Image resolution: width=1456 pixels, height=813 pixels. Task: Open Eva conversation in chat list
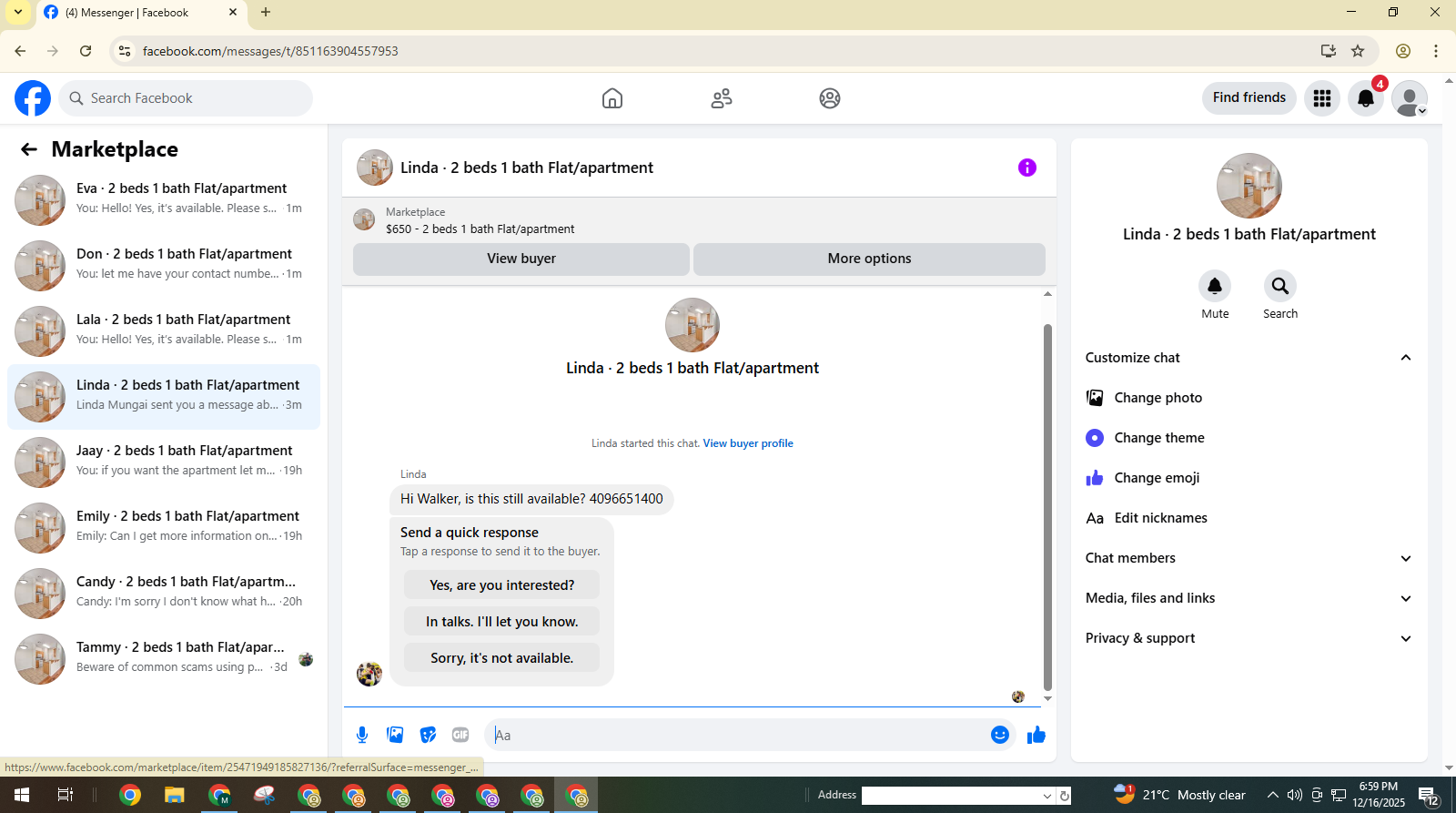(x=164, y=199)
